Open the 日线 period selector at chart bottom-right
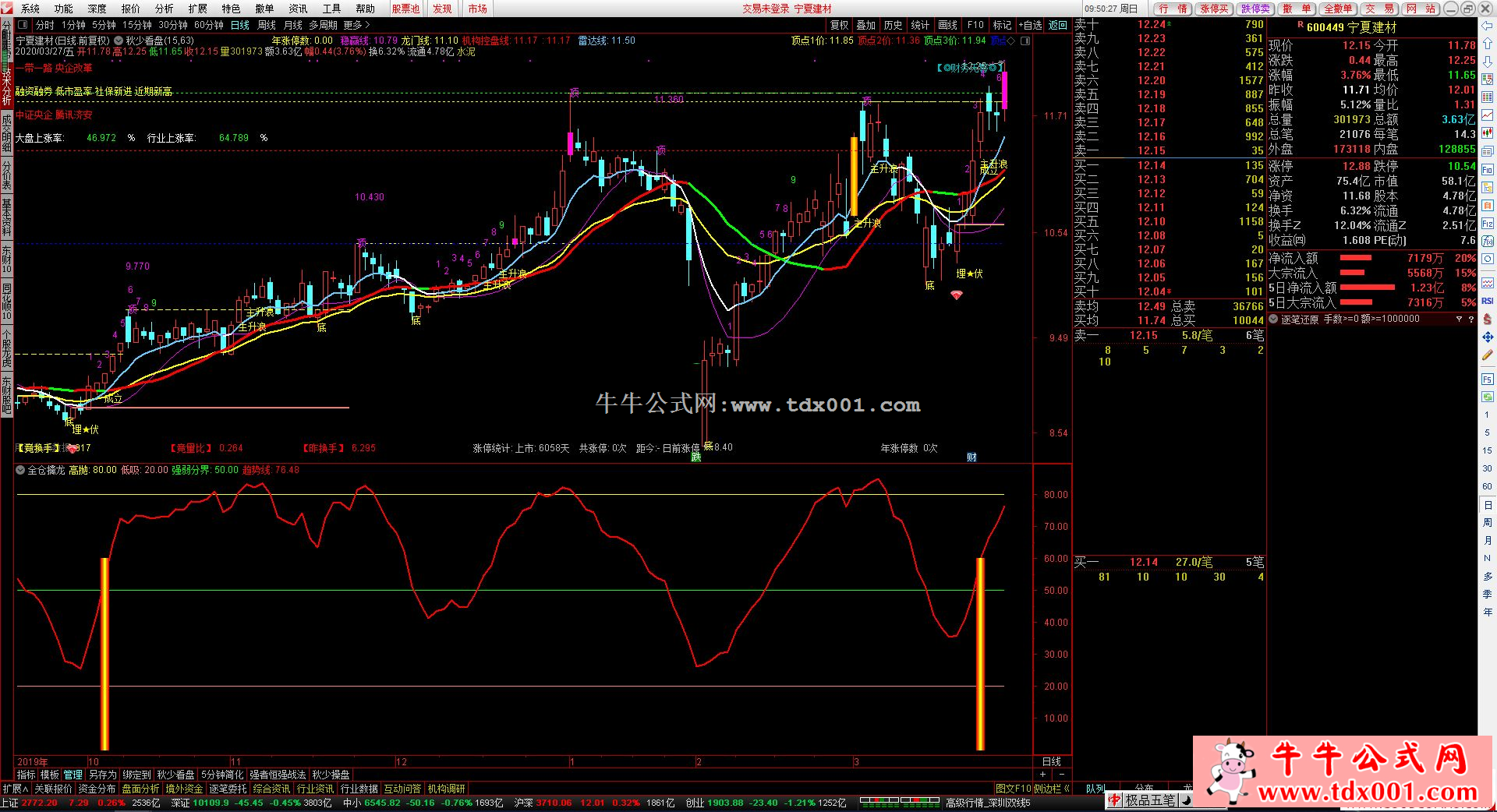The image size is (1497, 812). click(1051, 761)
